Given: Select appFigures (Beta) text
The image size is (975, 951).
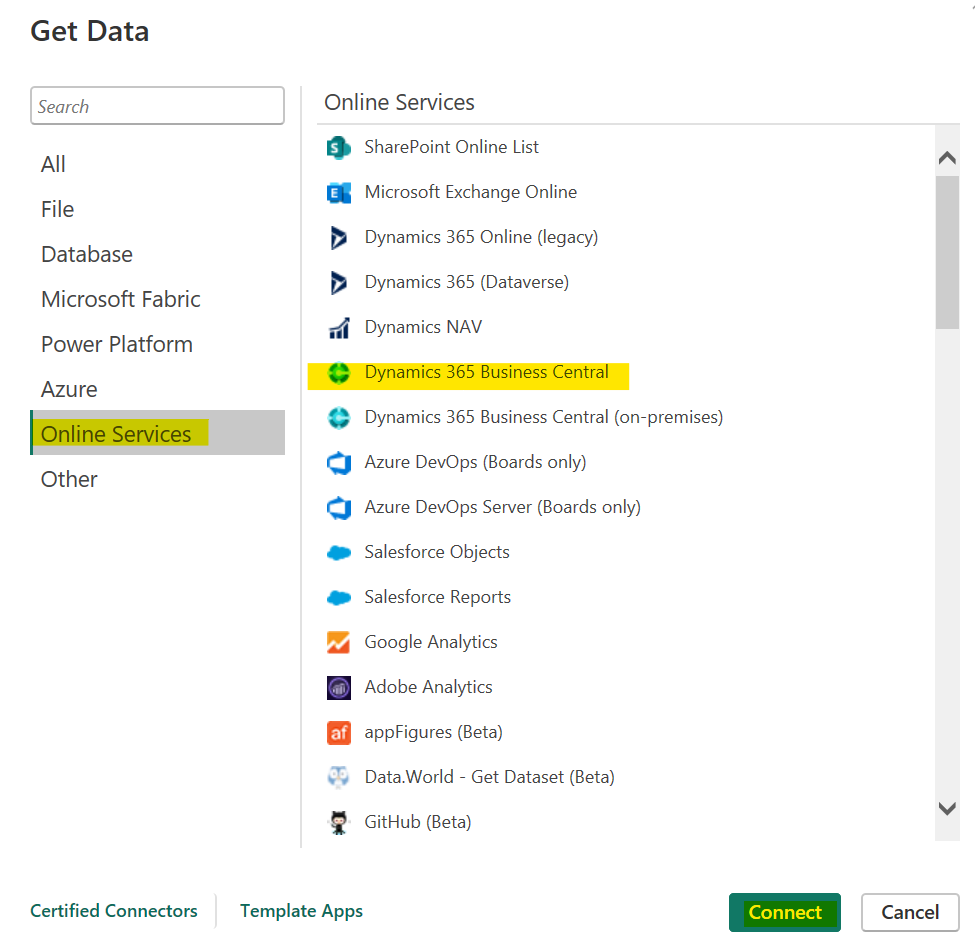Looking at the screenshot, I should click(433, 733).
